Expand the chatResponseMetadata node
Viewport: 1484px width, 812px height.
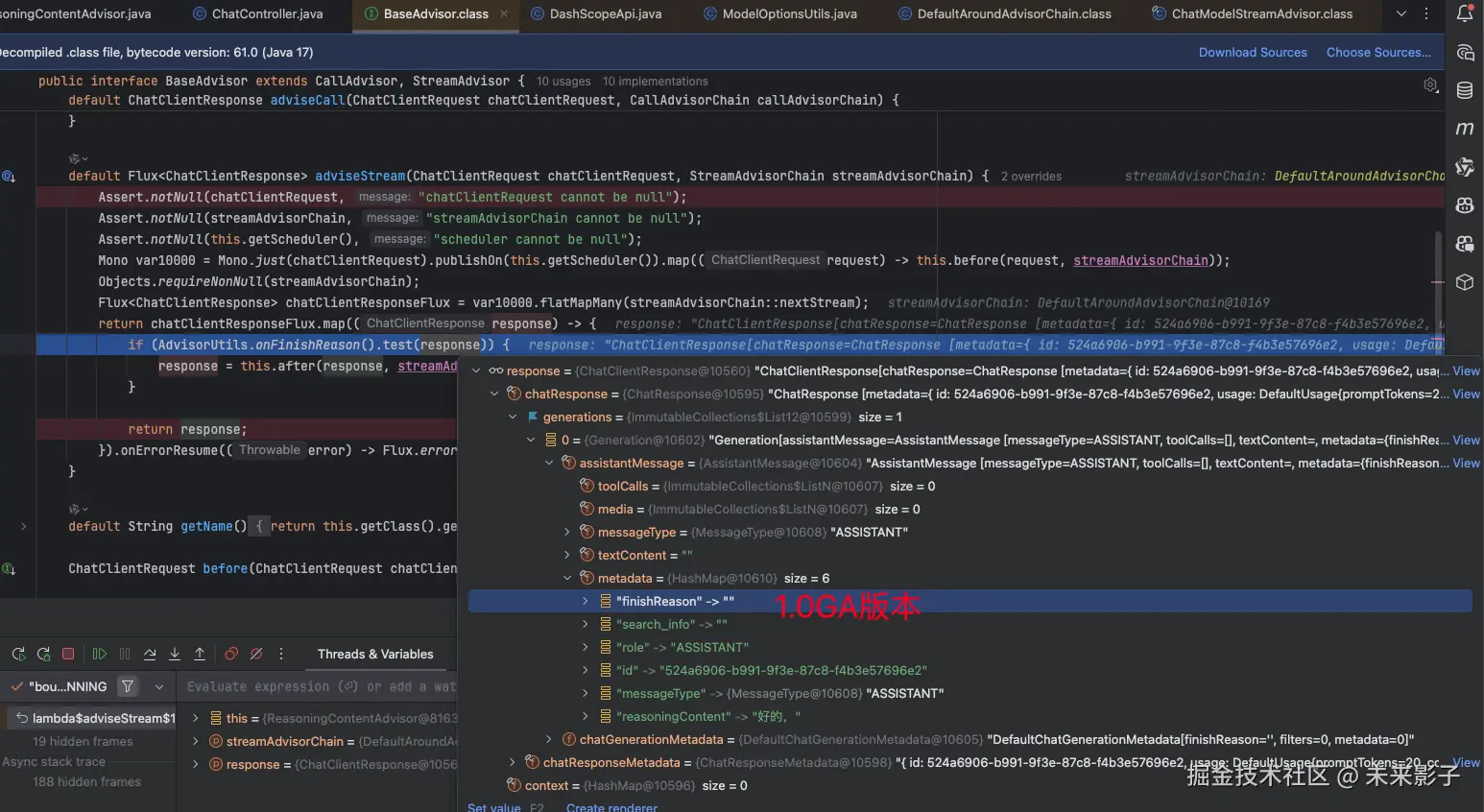pyautogui.click(x=513, y=763)
